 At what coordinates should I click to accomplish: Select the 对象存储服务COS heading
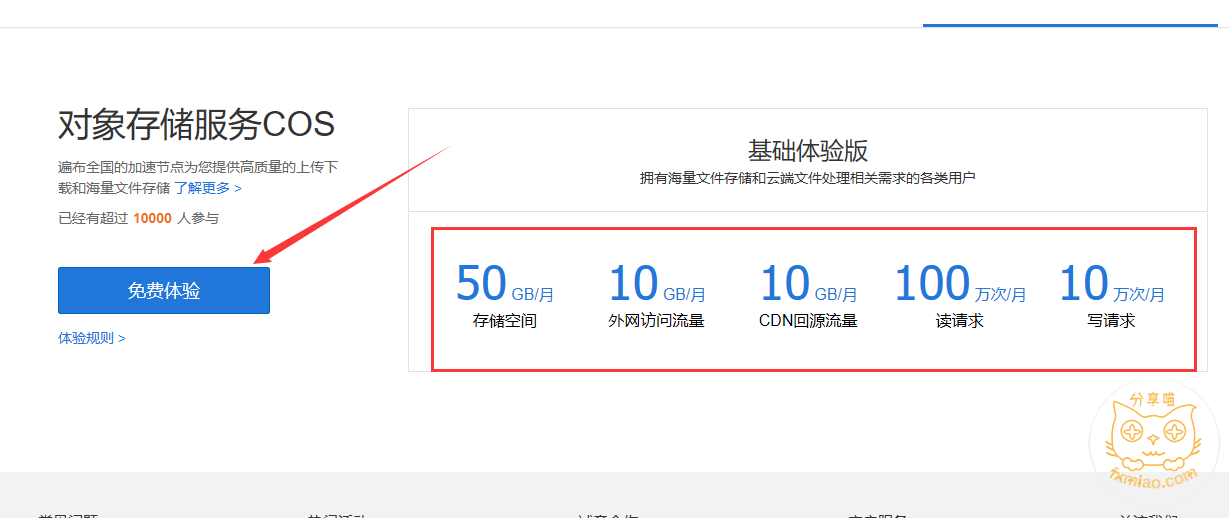point(196,125)
